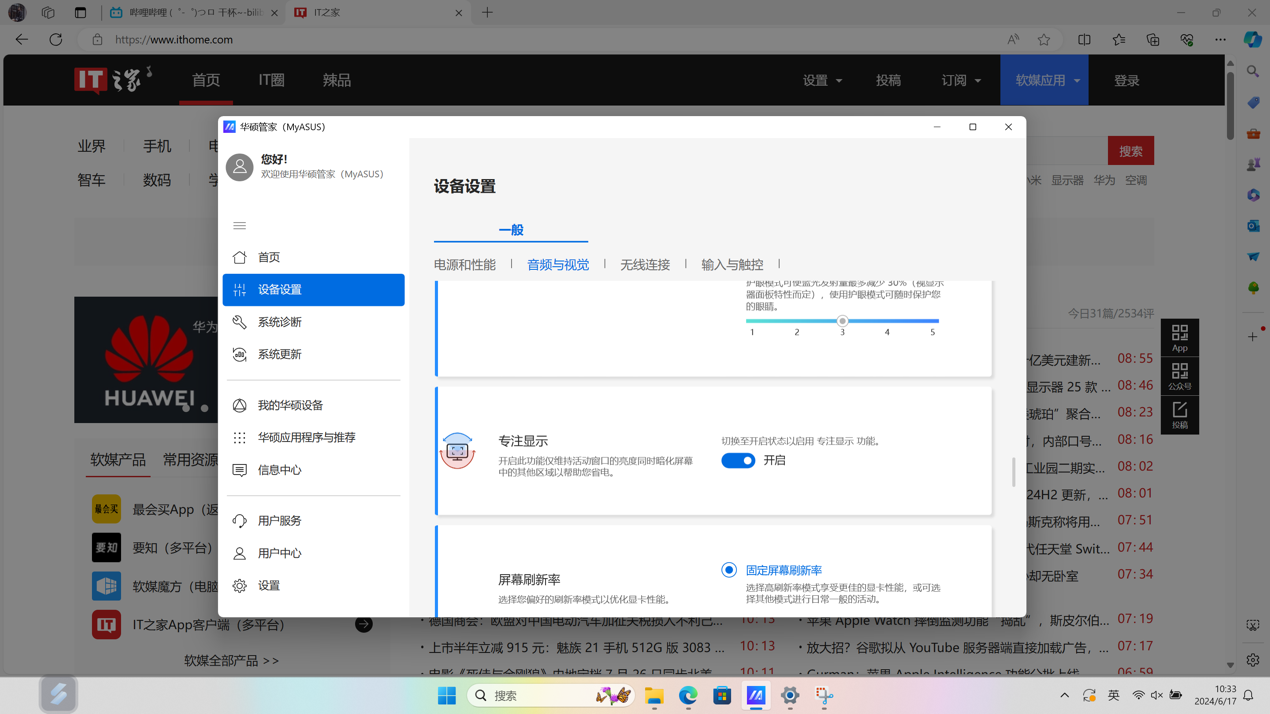The height and width of the screenshot is (714, 1270).
Task: Open 系统诊断 in the MyASUS sidebar
Action: point(279,322)
